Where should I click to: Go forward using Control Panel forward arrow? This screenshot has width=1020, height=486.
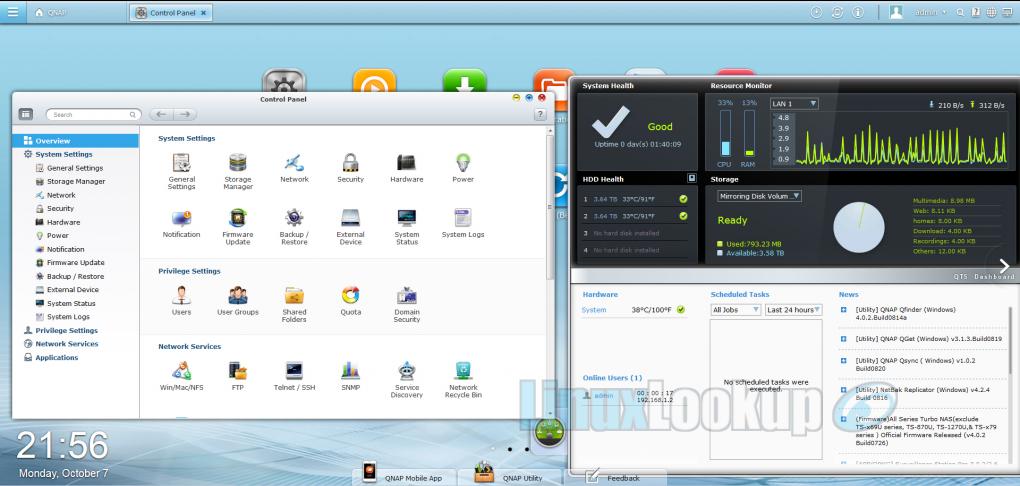click(185, 115)
